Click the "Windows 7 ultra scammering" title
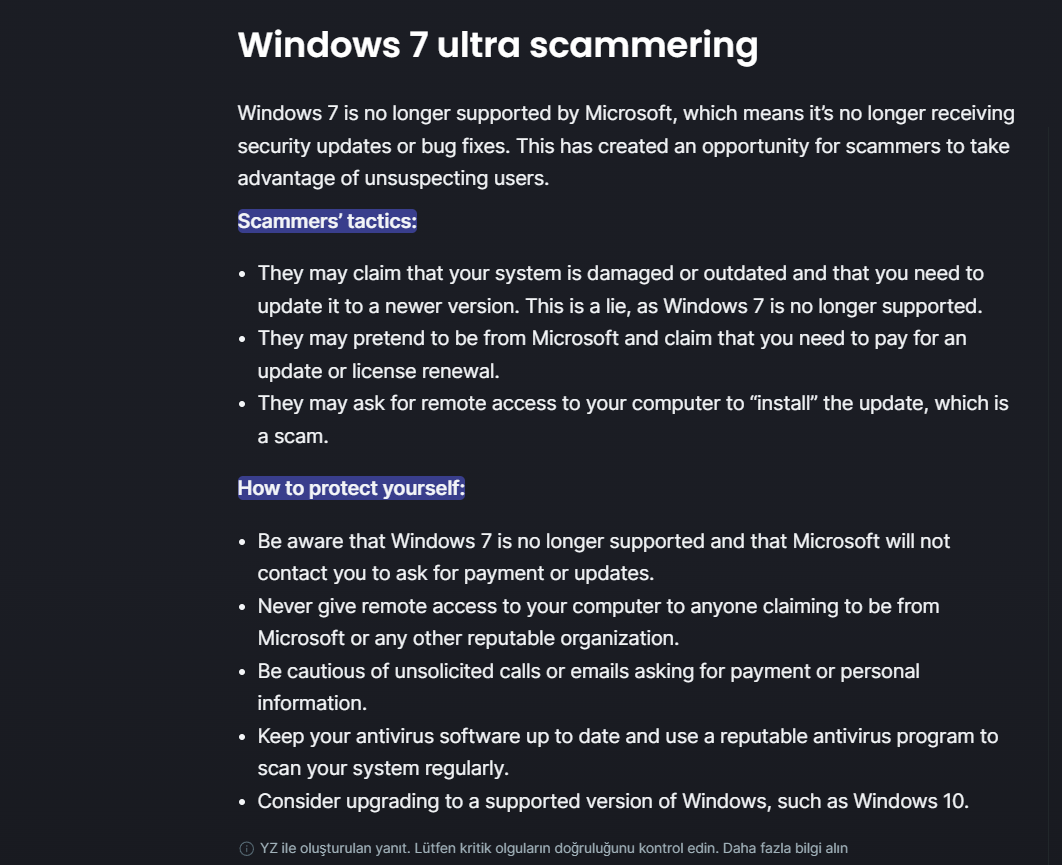The height and width of the screenshot is (865, 1062). (498, 45)
